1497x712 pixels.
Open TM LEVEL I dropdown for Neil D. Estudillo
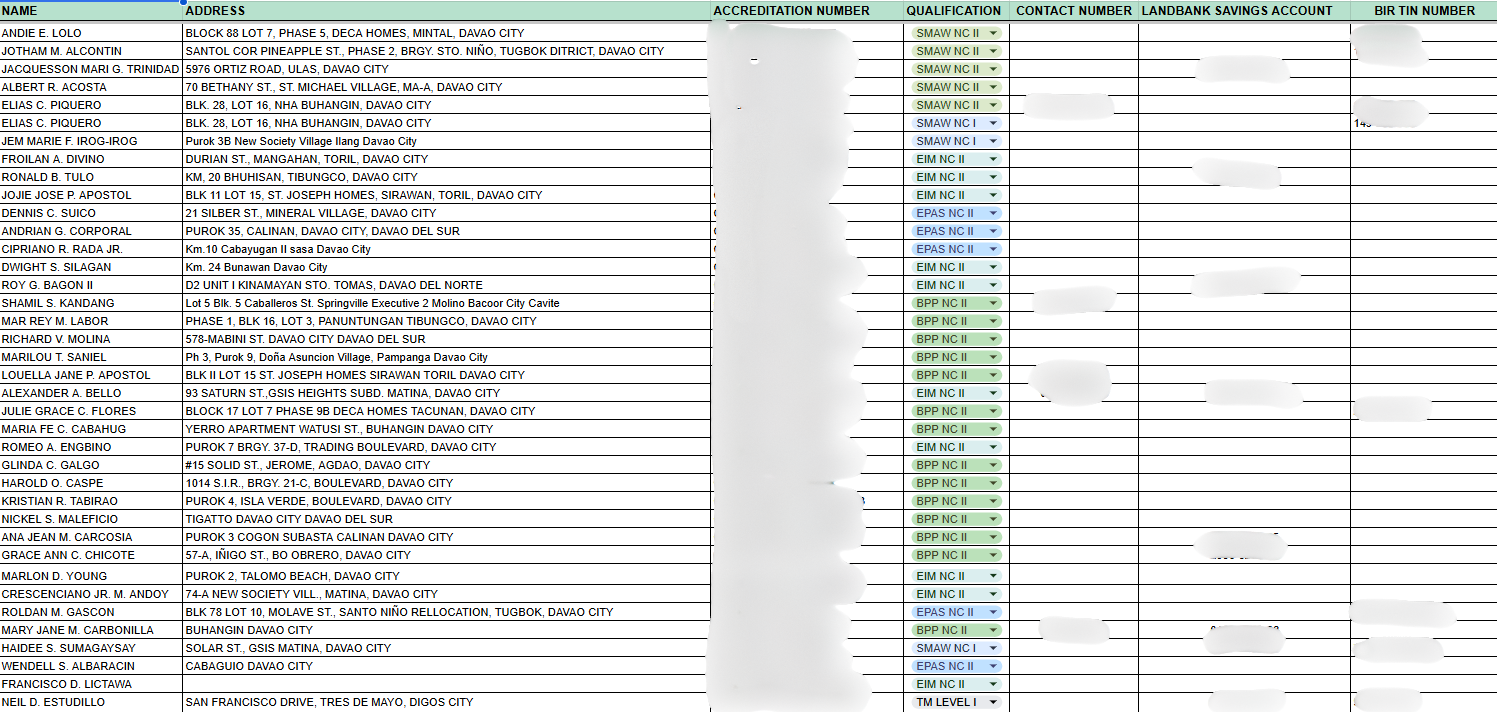coord(993,702)
